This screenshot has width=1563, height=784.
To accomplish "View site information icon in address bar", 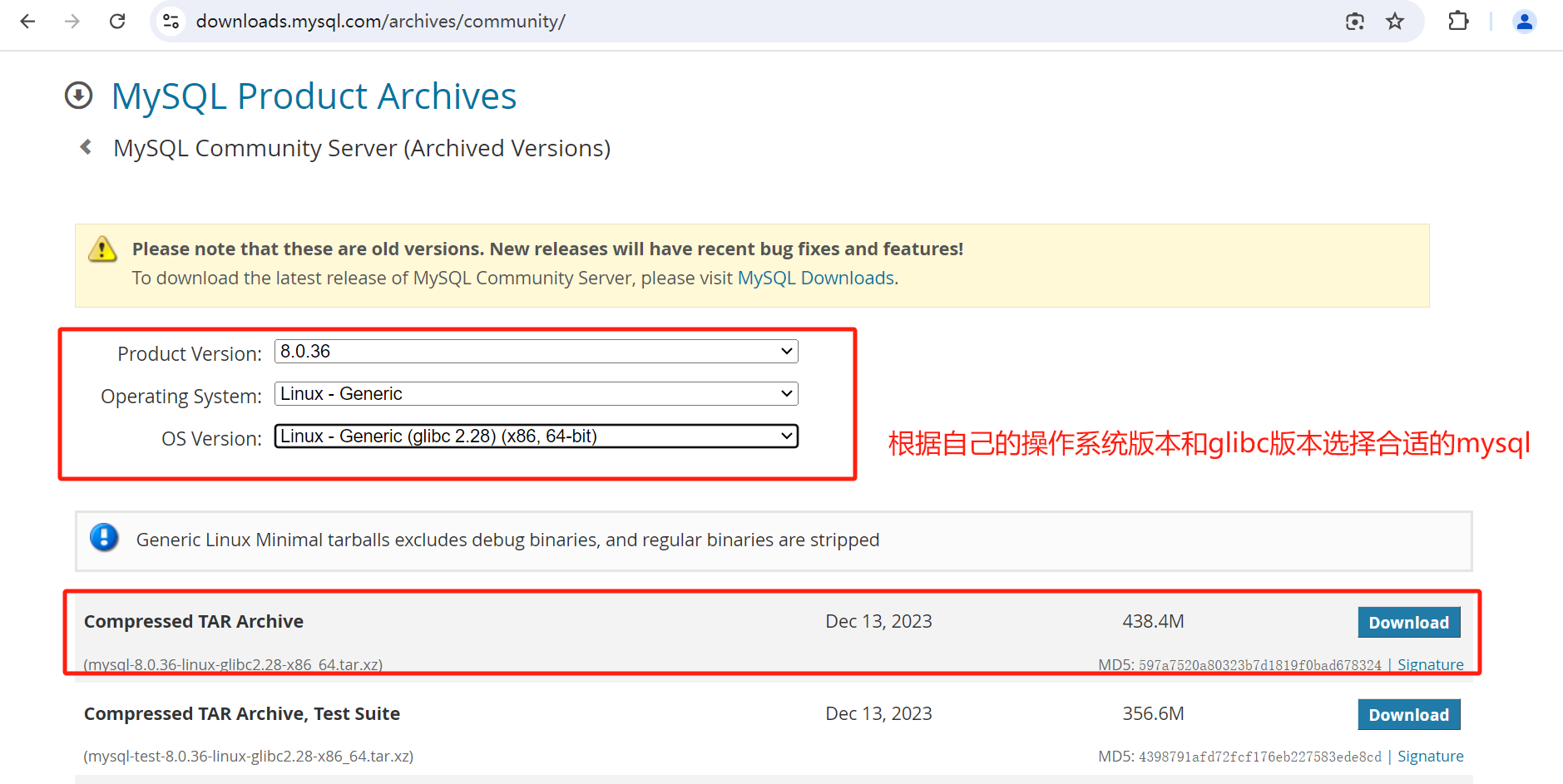I will (171, 22).
